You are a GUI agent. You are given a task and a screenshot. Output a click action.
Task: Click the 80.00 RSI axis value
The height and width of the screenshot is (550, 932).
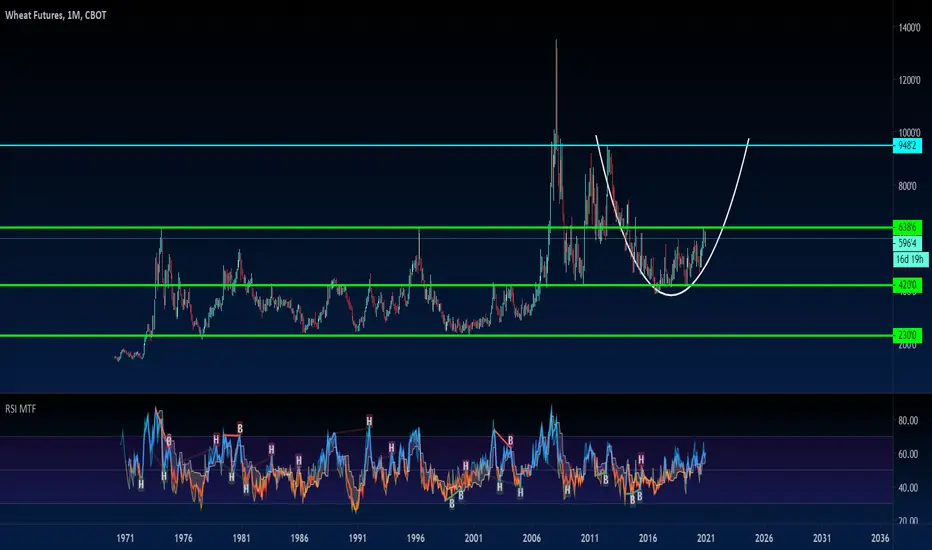pos(908,420)
